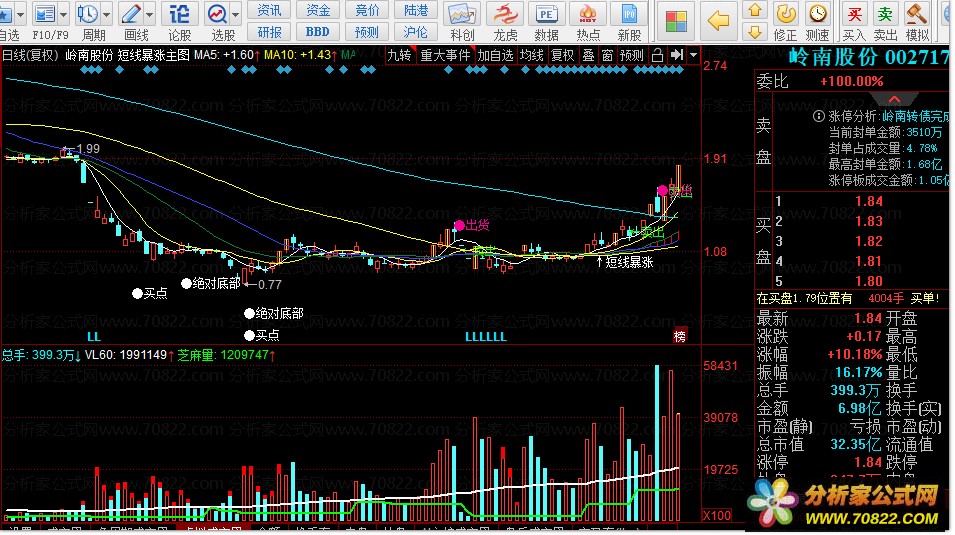The width and height of the screenshot is (955, 535).
Task: Click the 买盘 level 5 price 1.80
Action: 869,282
